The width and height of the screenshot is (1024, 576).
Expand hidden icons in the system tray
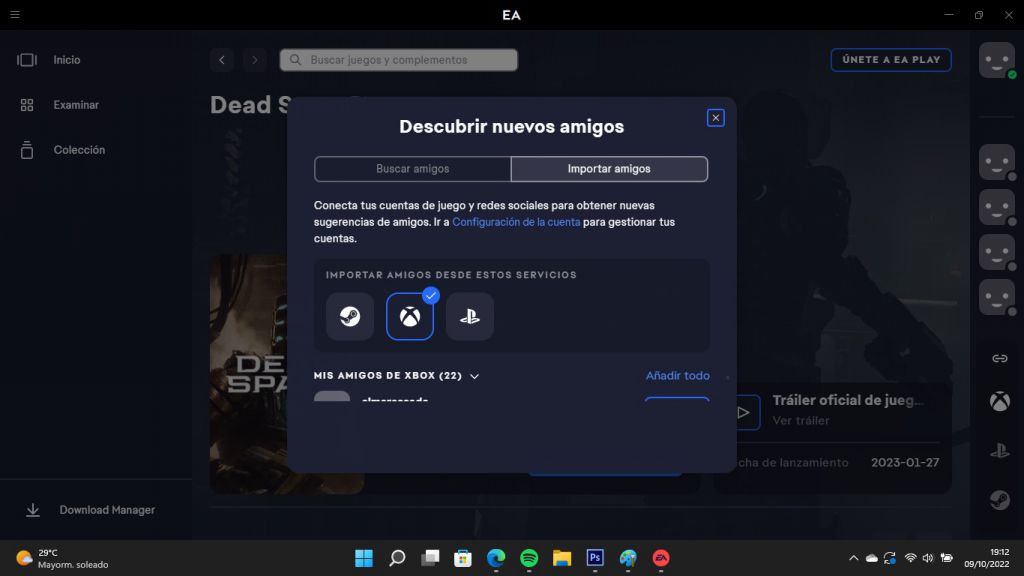[x=853, y=557]
